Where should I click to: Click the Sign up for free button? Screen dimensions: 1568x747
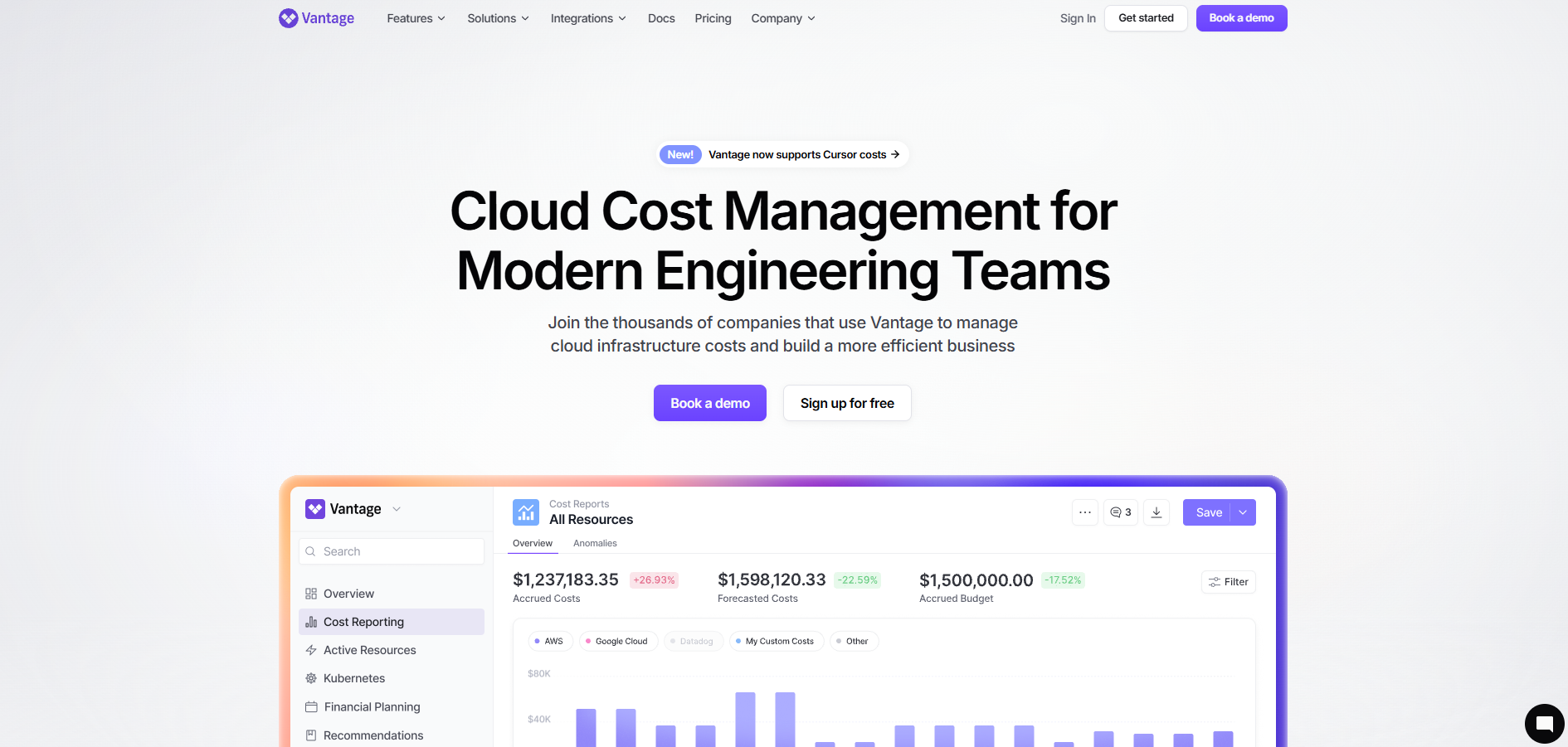coord(847,403)
